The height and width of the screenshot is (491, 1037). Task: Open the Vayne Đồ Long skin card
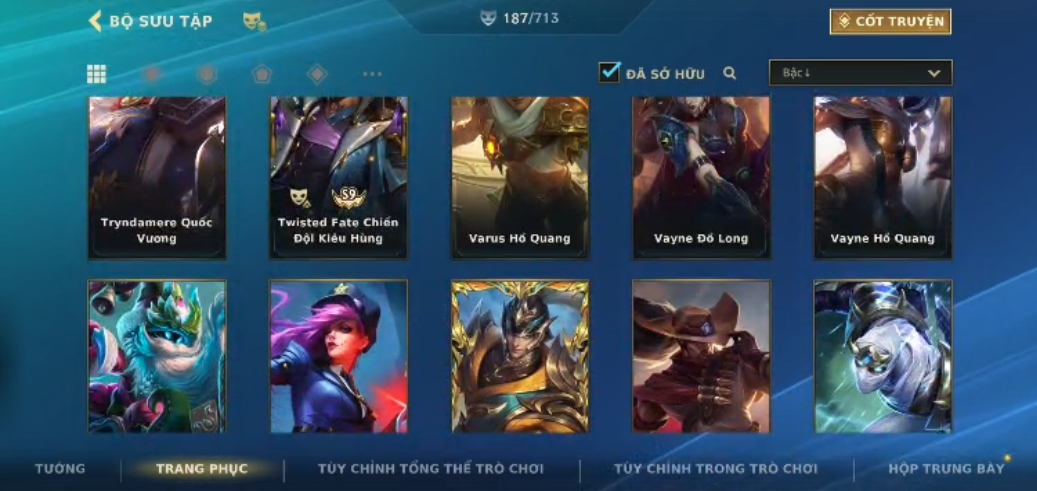(x=701, y=177)
